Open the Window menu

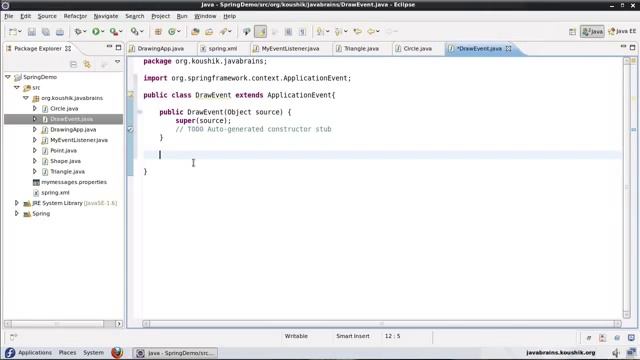point(205,16)
